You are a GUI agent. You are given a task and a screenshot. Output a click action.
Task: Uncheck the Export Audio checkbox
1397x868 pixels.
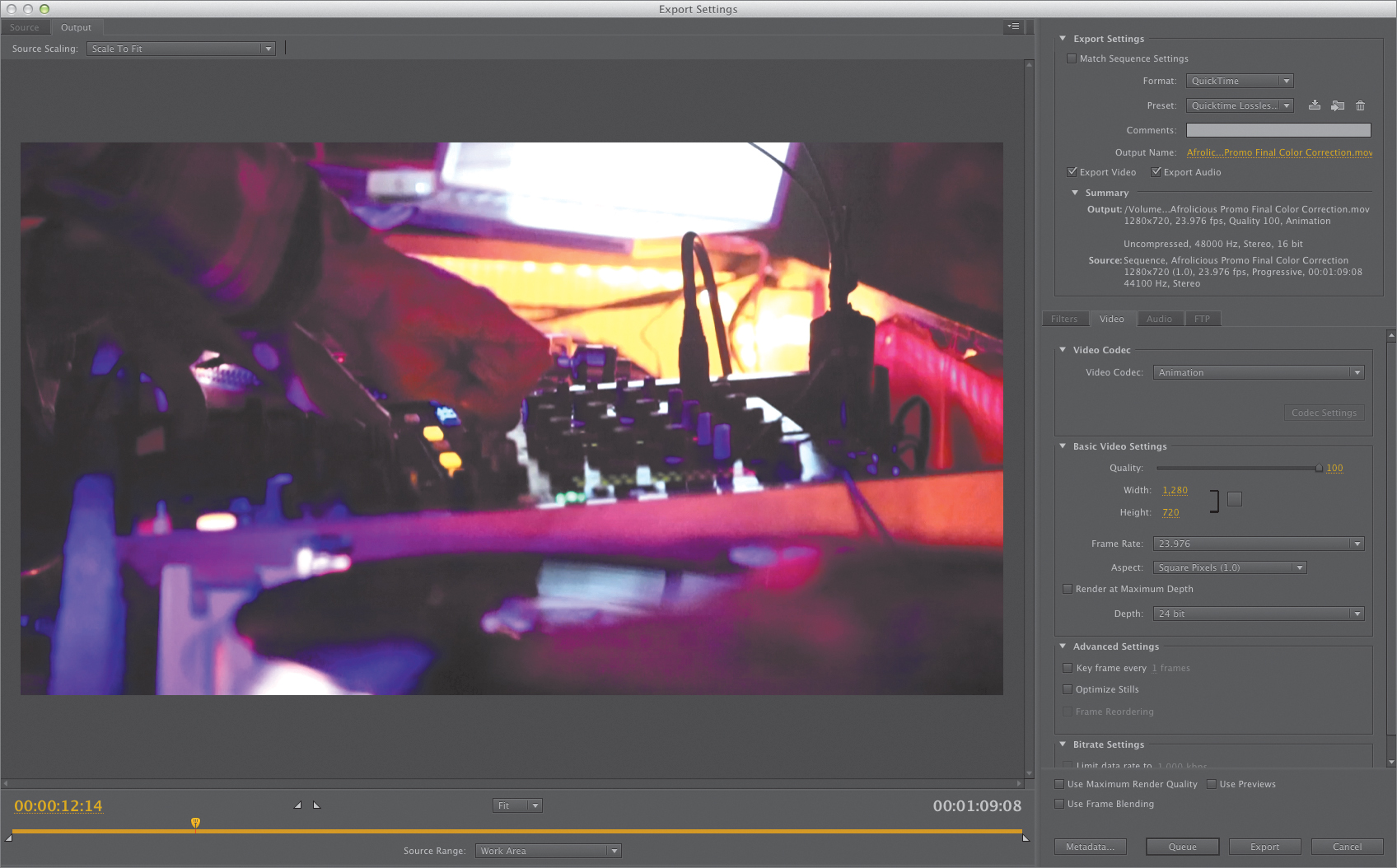point(1156,172)
